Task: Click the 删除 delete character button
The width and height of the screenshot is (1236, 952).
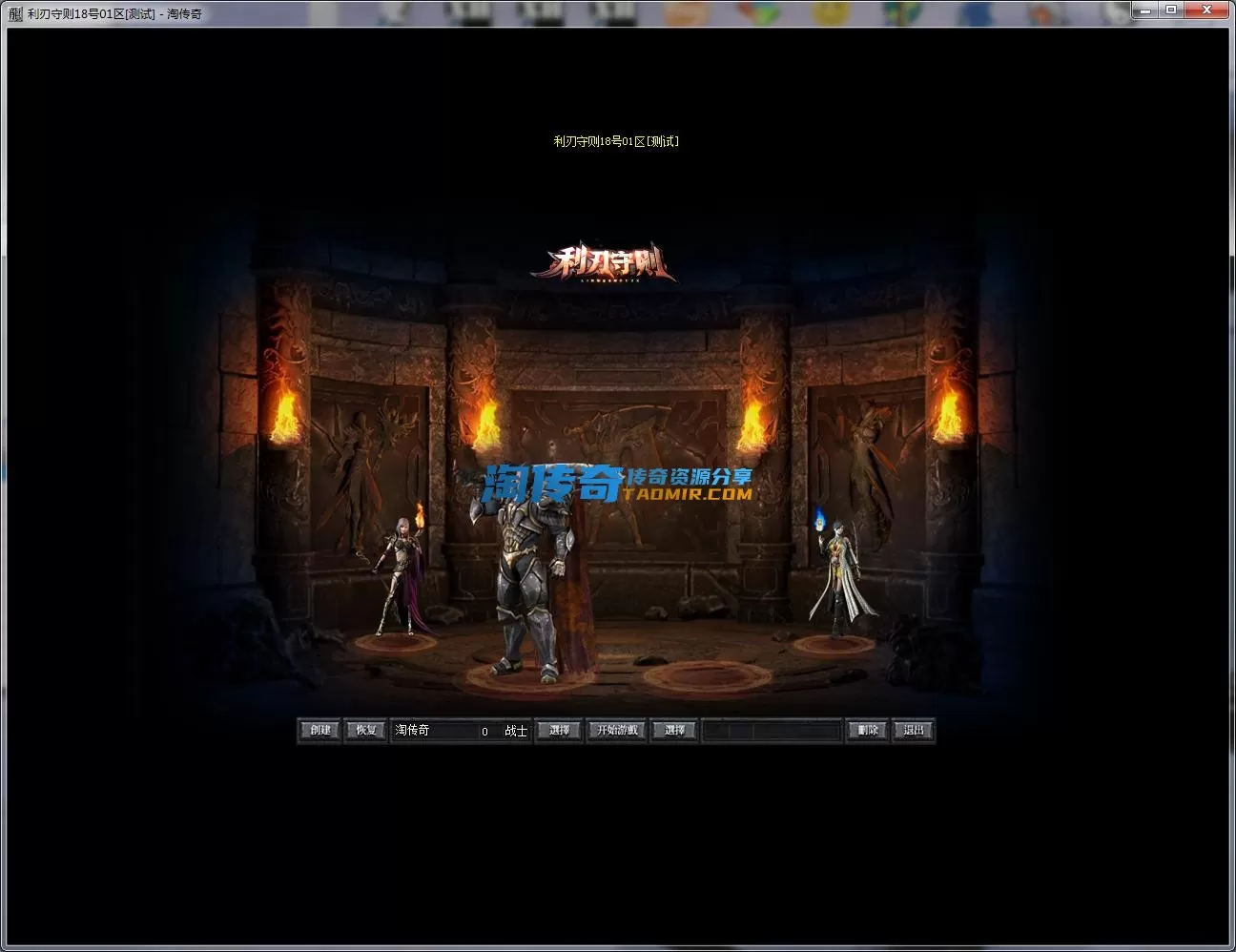Action: [868, 731]
